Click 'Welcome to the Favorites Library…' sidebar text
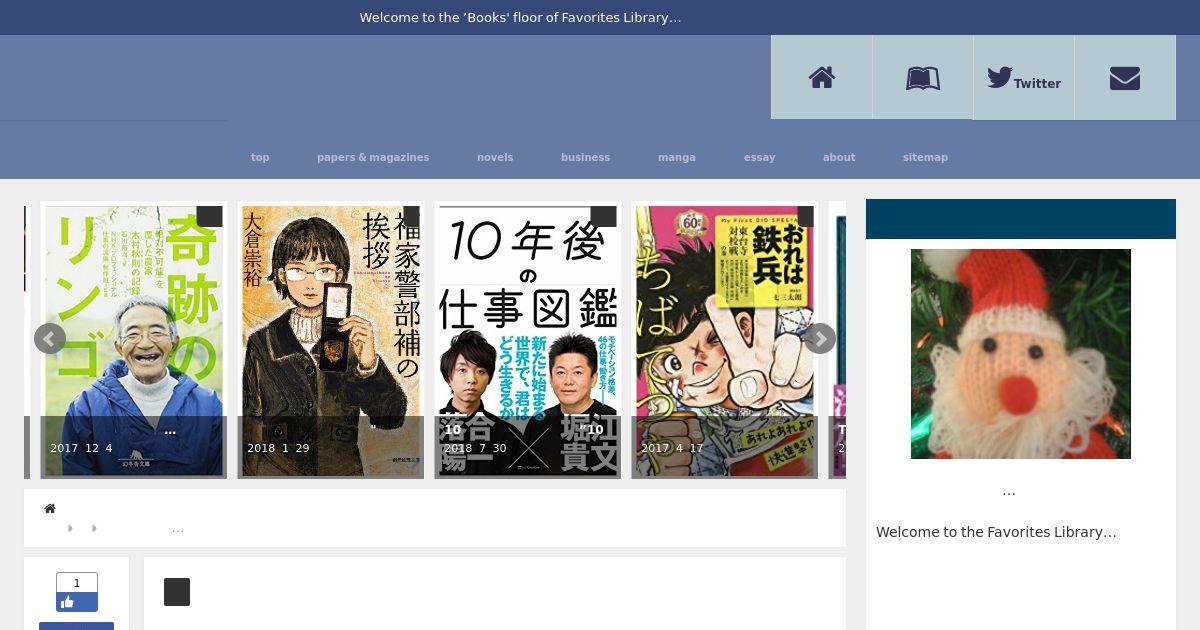The height and width of the screenshot is (630, 1200). pyautogui.click(x=996, y=532)
